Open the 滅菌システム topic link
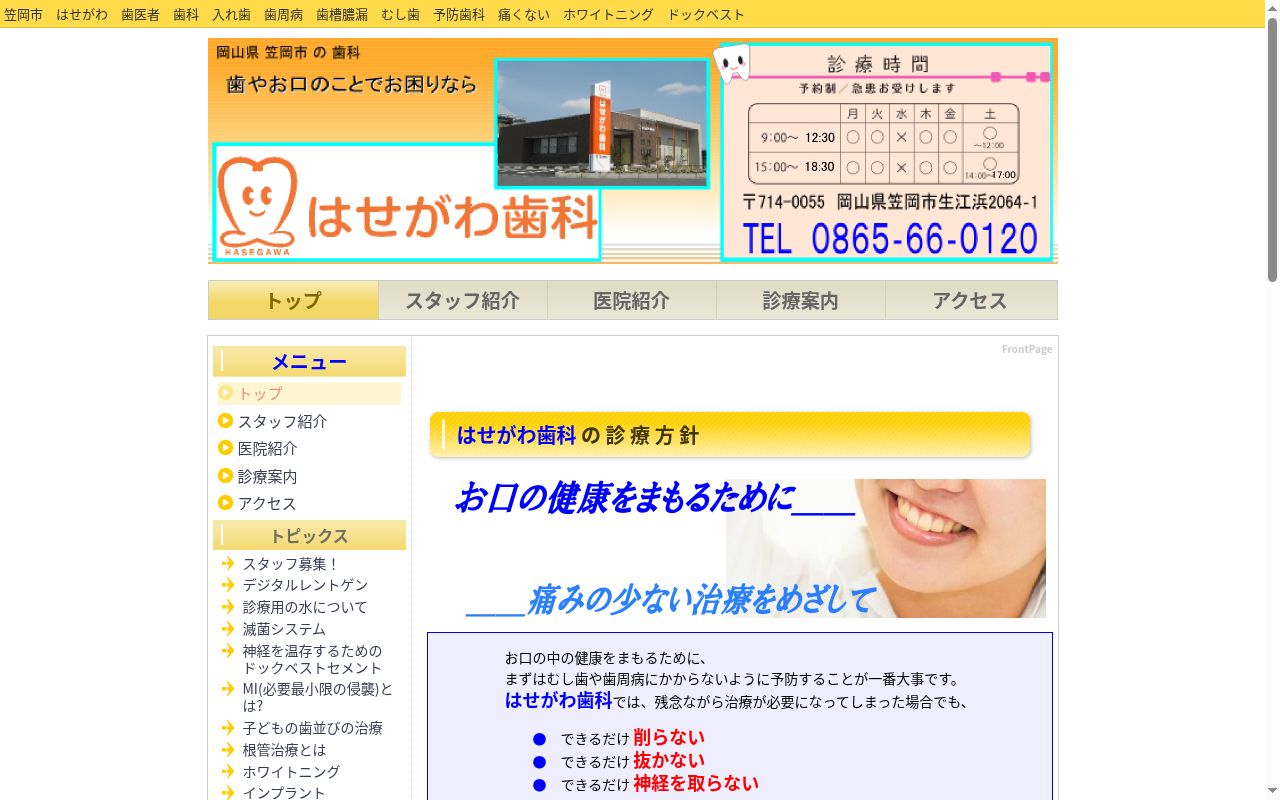 click(284, 629)
